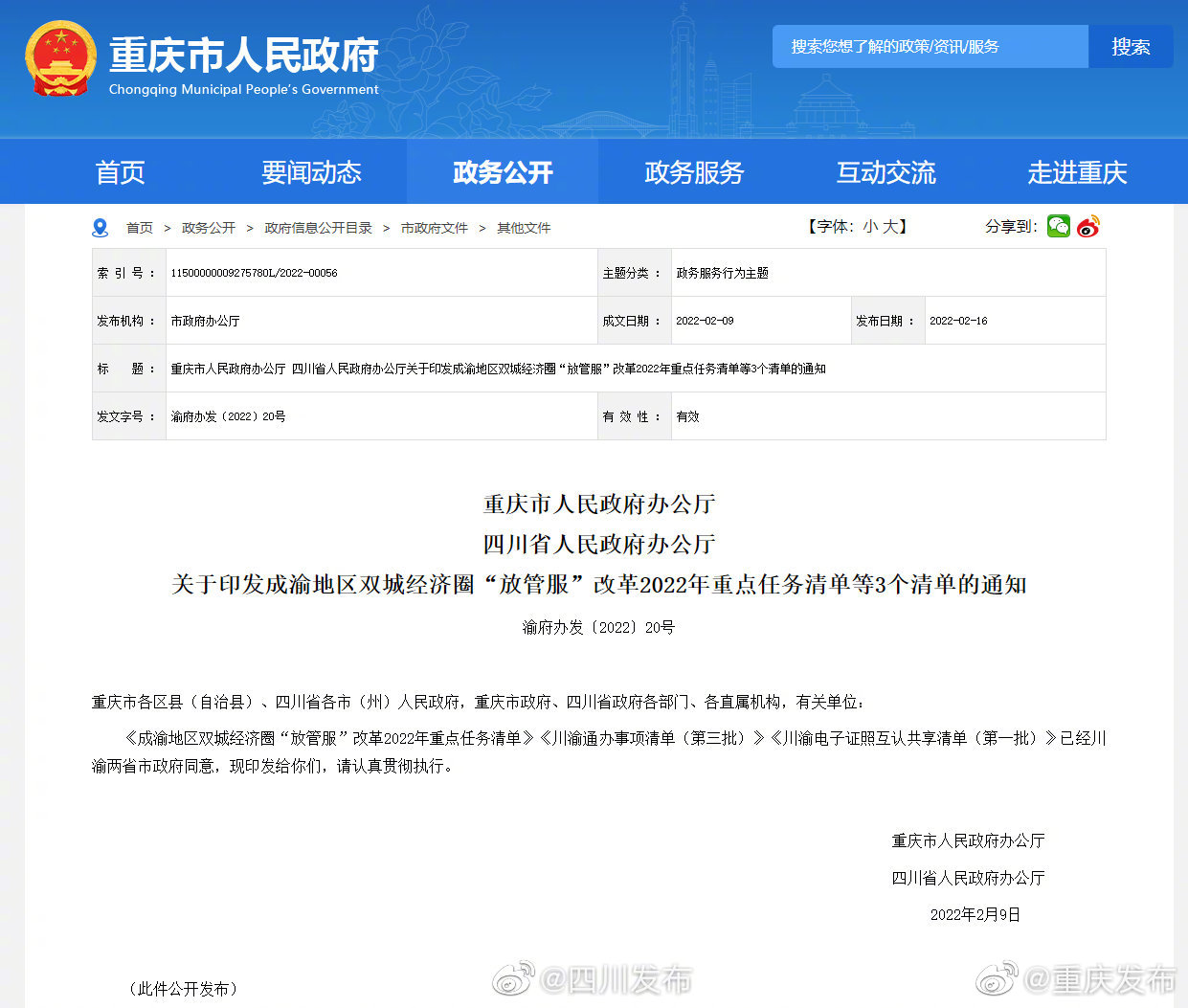Click the 发文字号 label cell
The height and width of the screenshot is (1008, 1188).
(129, 416)
